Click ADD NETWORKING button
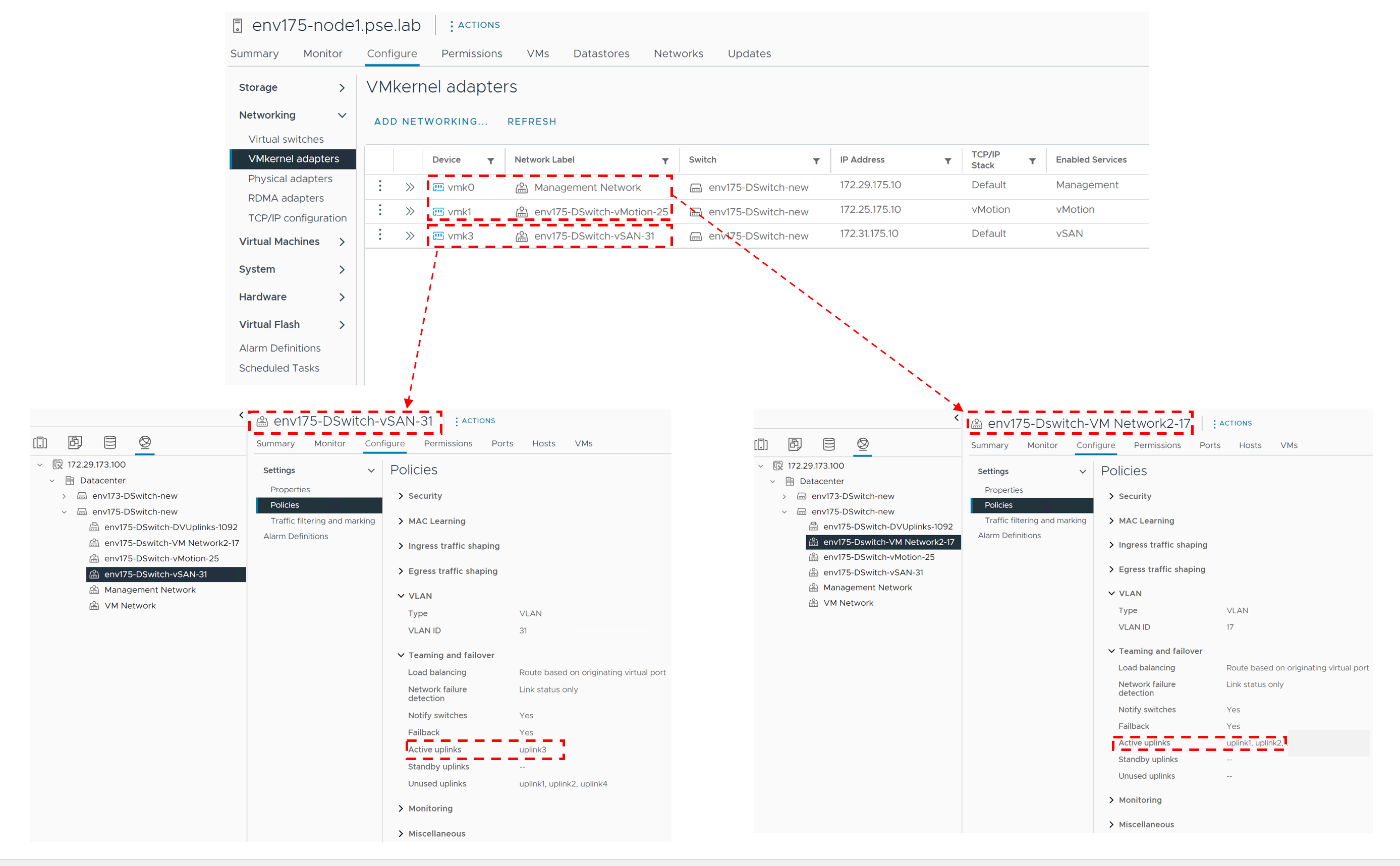 pos(430,122)
